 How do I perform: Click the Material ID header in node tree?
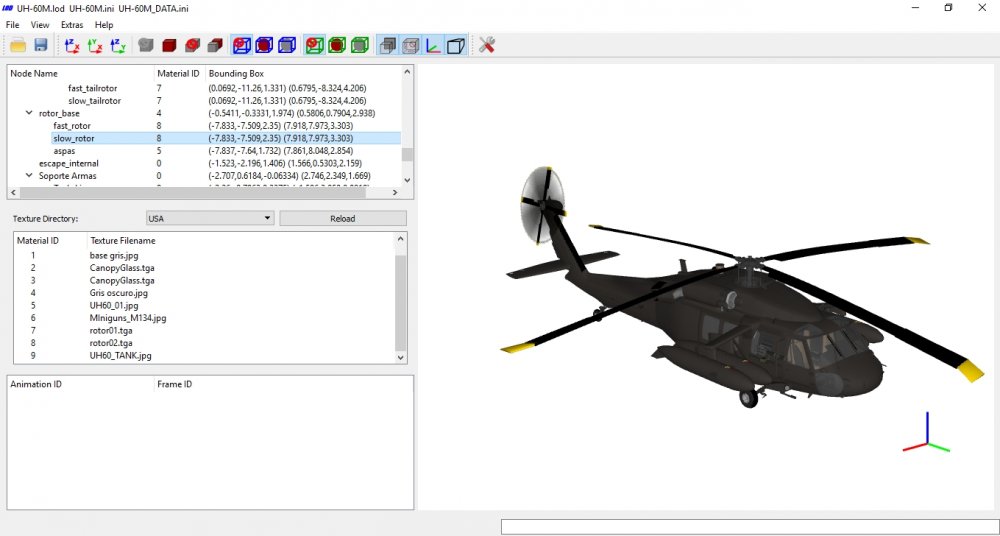tap(180, 73)
